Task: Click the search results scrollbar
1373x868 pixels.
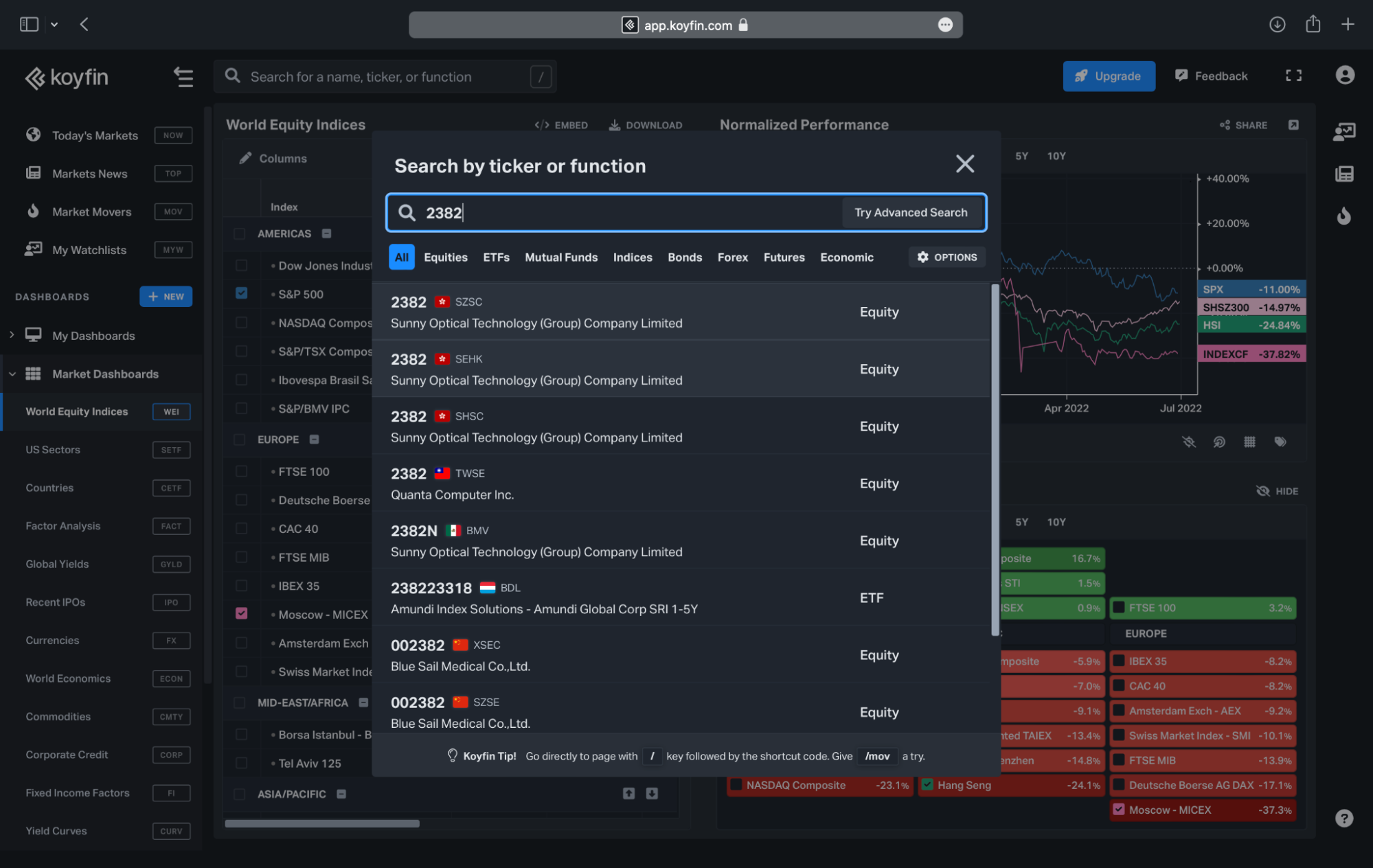Action: click(x=995, y=459)
